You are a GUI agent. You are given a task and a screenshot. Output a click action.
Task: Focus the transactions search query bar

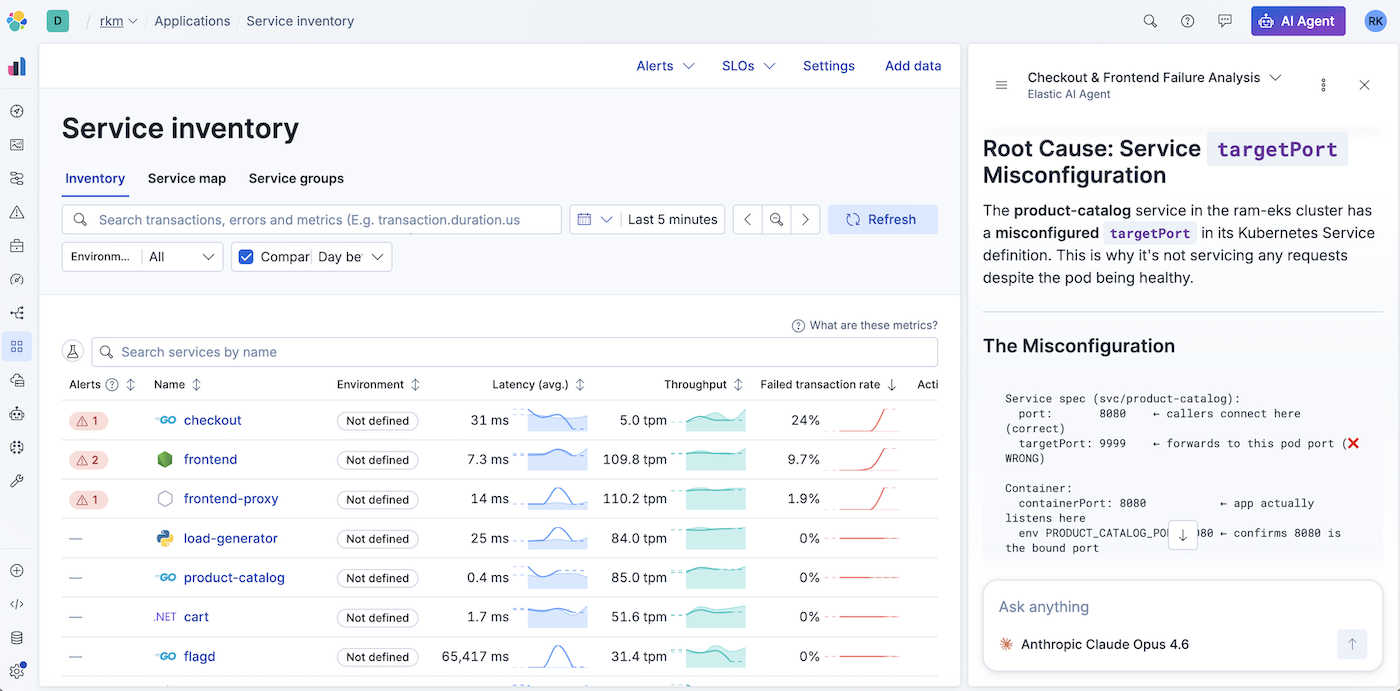click(x=312, y=220)
